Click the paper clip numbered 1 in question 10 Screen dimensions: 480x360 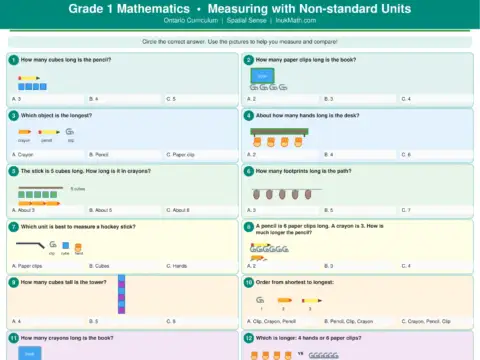pyautogui.click(x=260, y=300)
